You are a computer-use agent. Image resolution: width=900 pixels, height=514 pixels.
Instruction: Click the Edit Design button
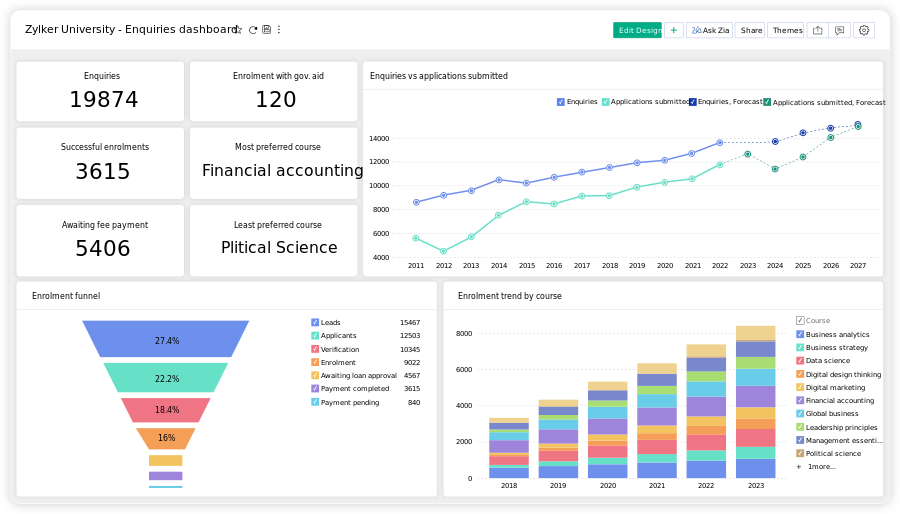(x=637, y=30)
